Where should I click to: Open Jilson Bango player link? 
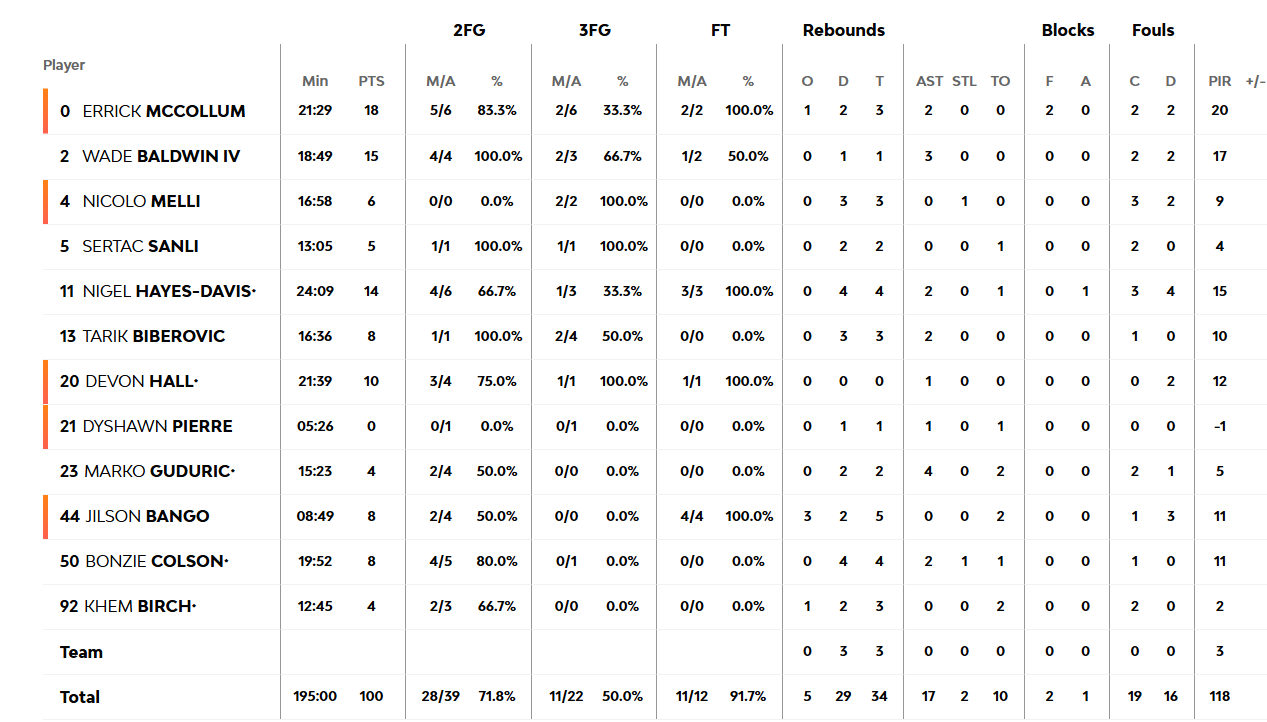[x=147, y=516]
